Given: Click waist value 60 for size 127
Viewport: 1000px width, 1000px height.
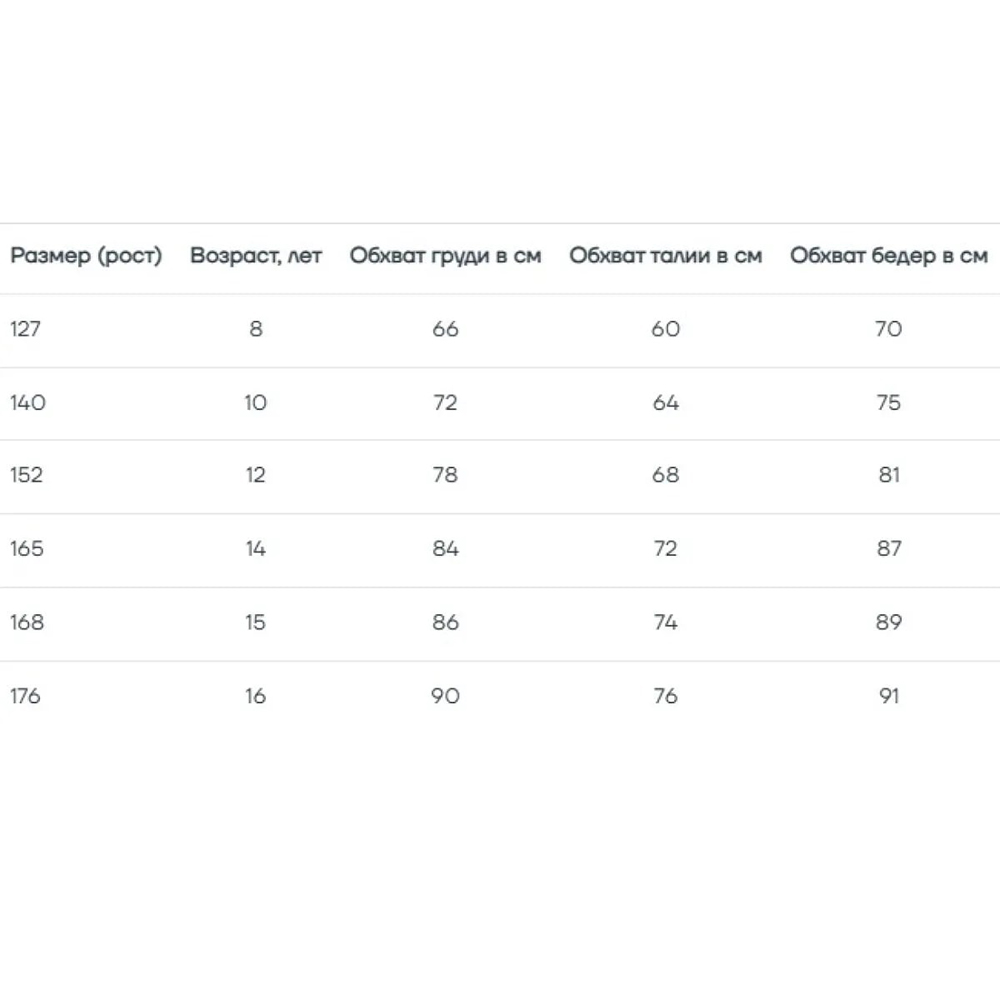Looking at the screenshot, I should point(665,329).
